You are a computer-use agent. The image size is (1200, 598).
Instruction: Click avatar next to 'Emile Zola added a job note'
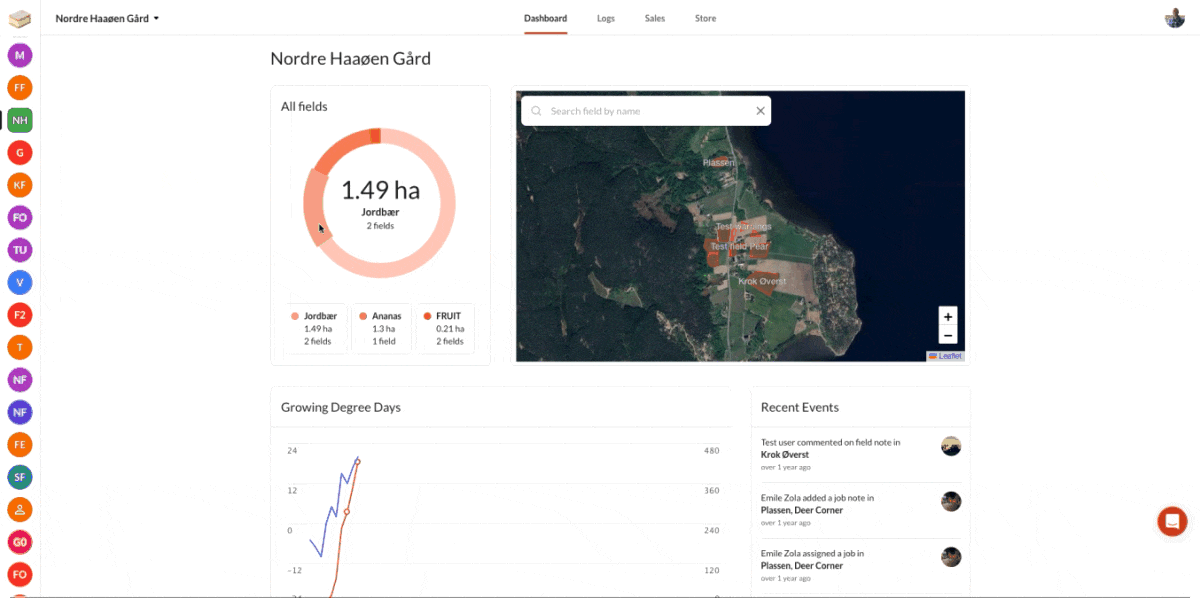951,501
